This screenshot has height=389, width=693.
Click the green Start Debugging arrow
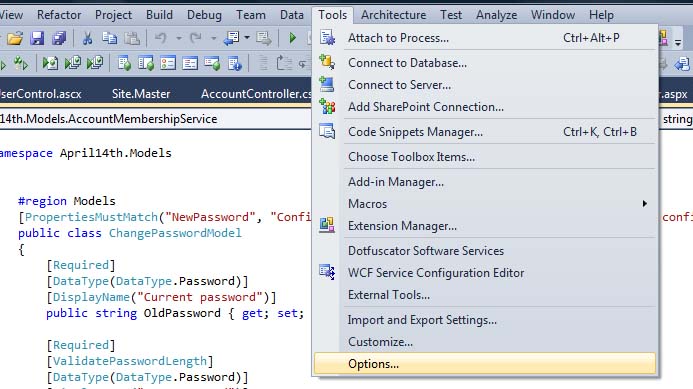292,38
